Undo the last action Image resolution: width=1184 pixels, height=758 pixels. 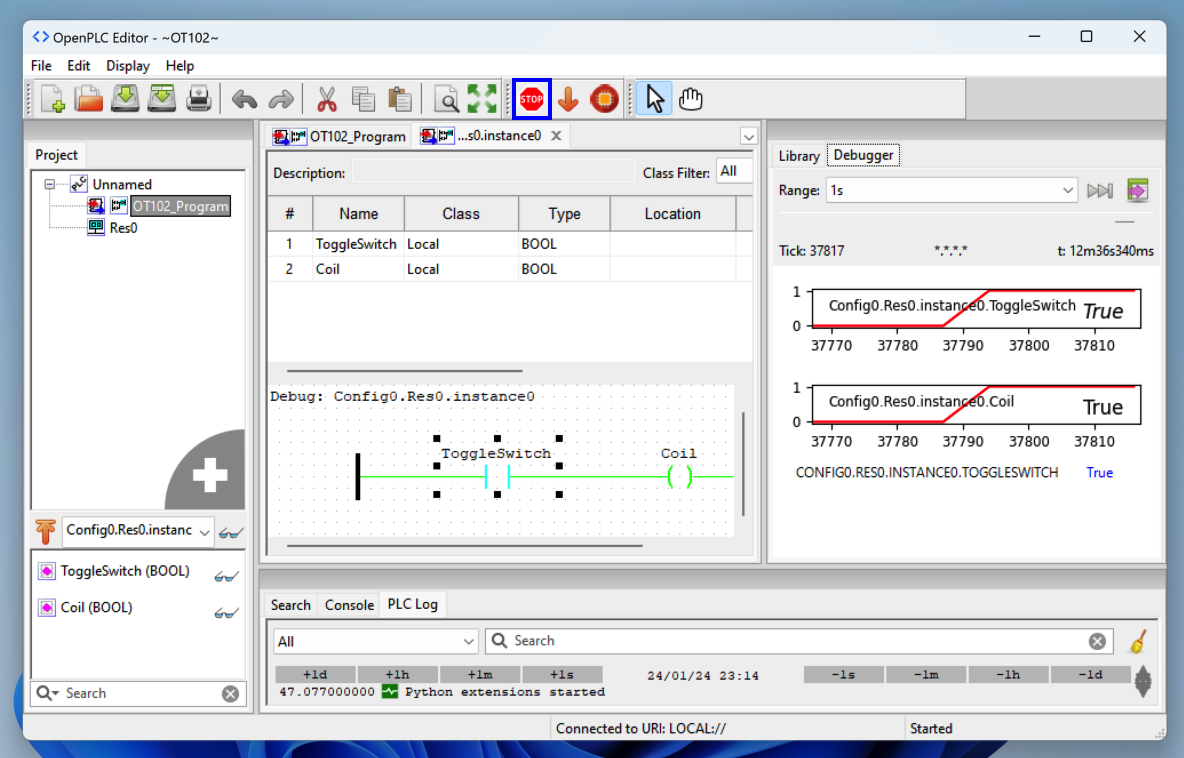point(244,99)
